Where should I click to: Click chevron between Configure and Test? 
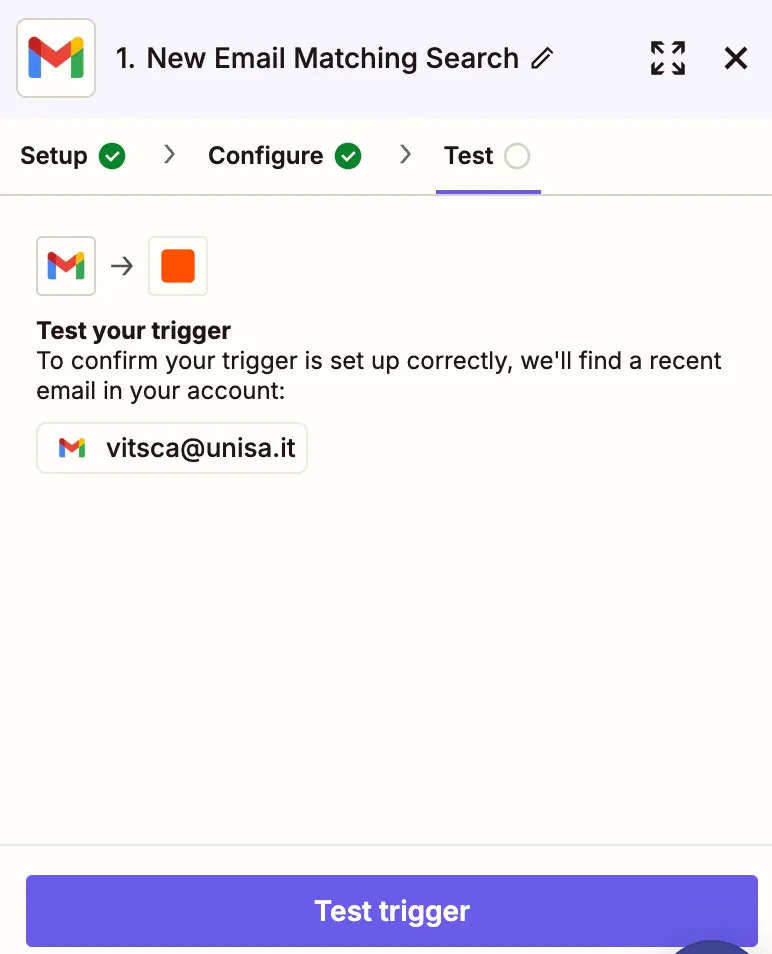(406, 155)
